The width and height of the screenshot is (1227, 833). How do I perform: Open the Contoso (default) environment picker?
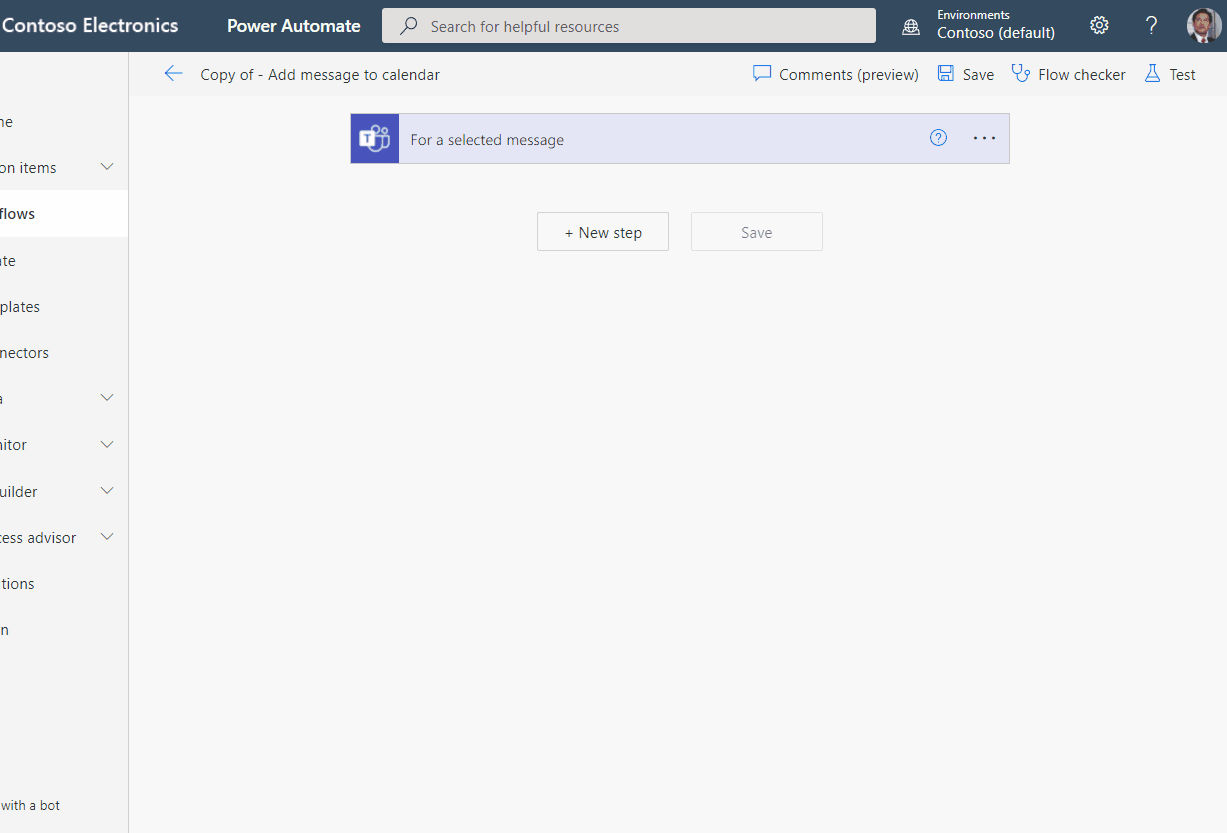(x=980, y=26)
